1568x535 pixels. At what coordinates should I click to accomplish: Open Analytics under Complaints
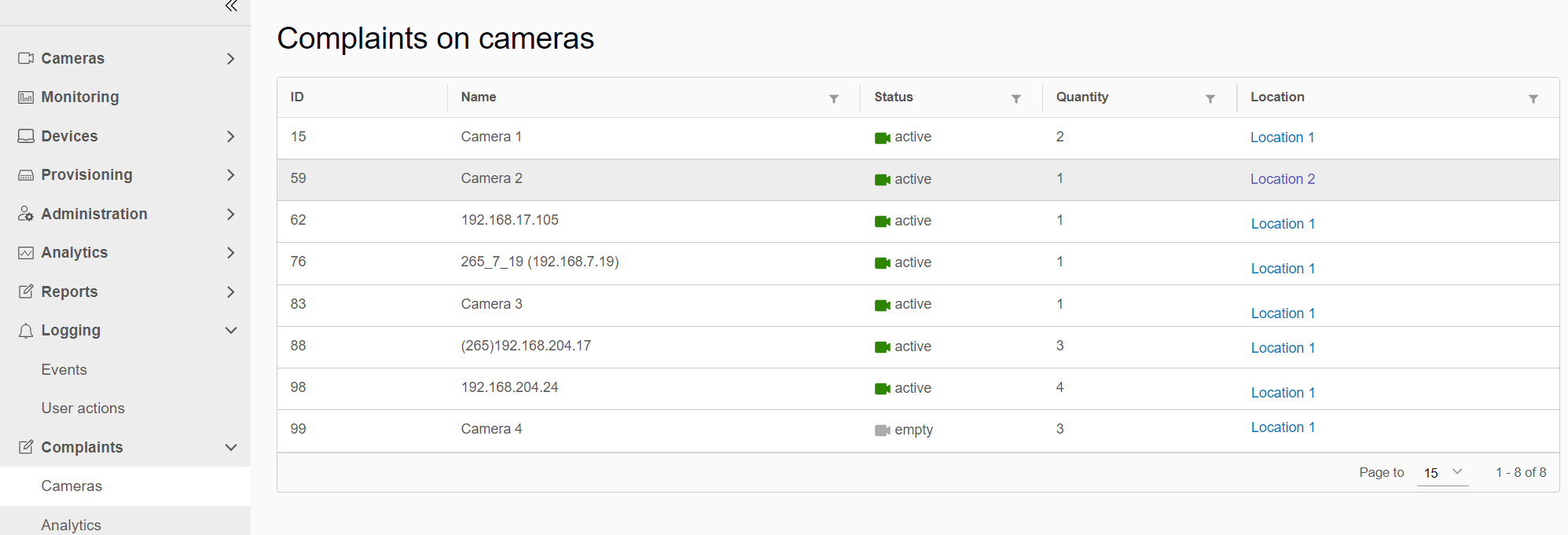coord(71,525)
